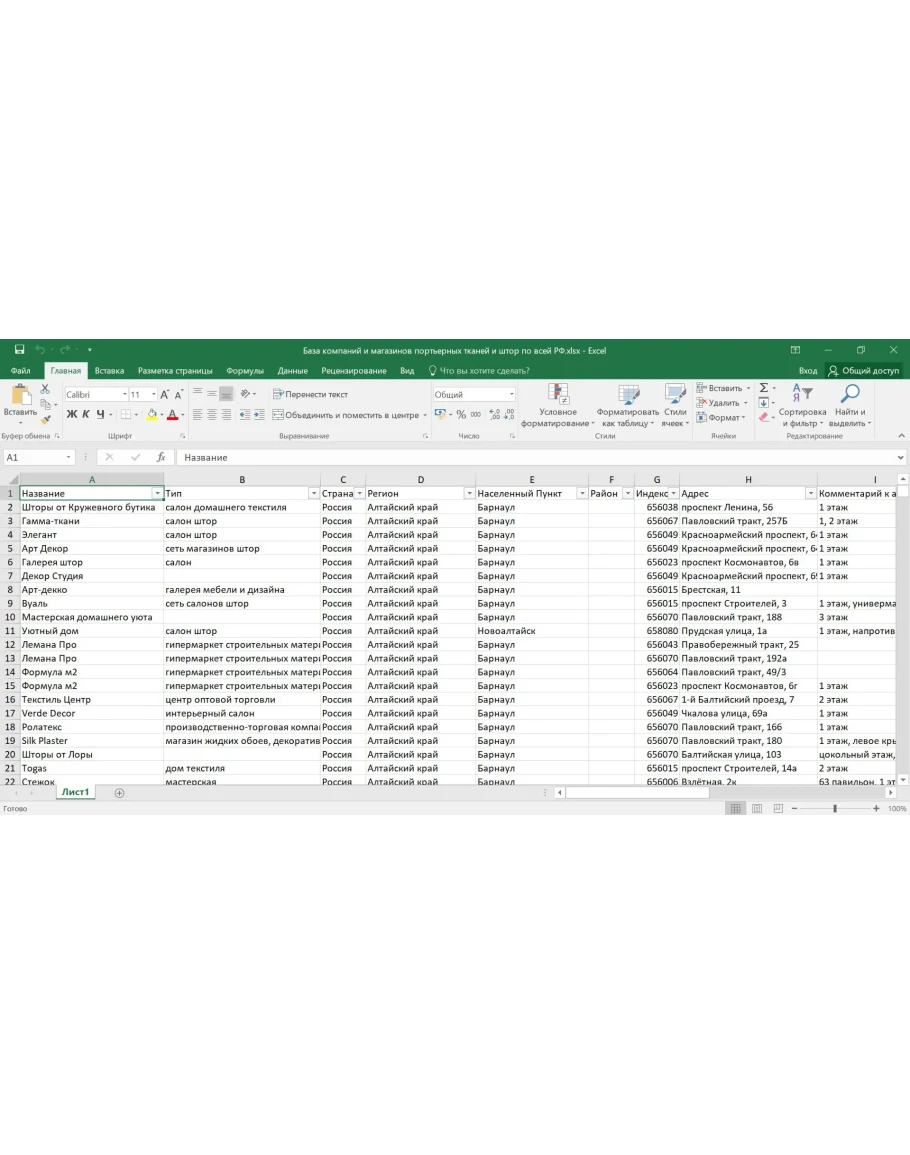Decrease decimal places
The image size is (910, 1155).
pyautogui.click(x=509, y=415)
